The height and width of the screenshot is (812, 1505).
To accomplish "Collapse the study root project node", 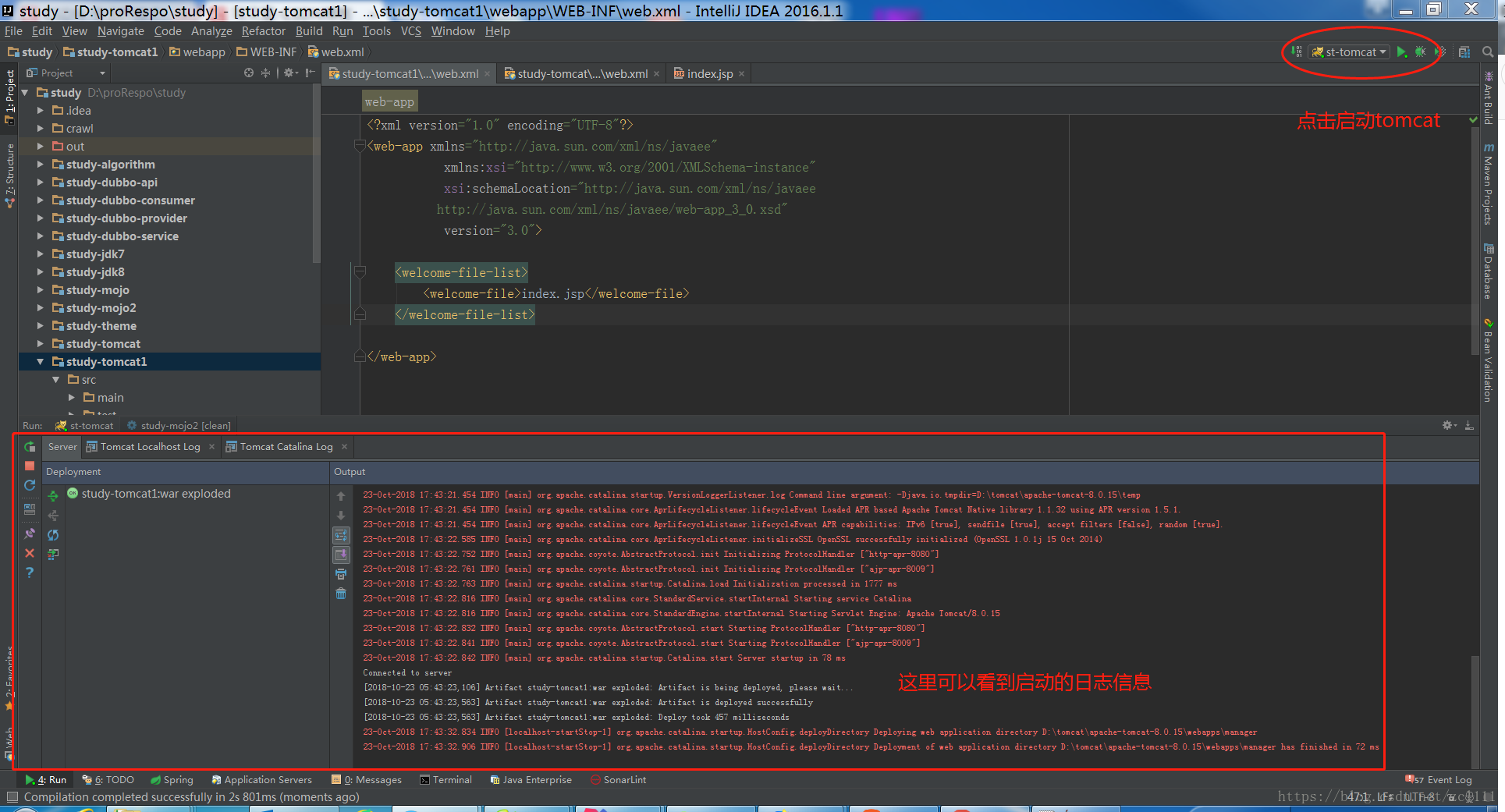I will (26, 93).
